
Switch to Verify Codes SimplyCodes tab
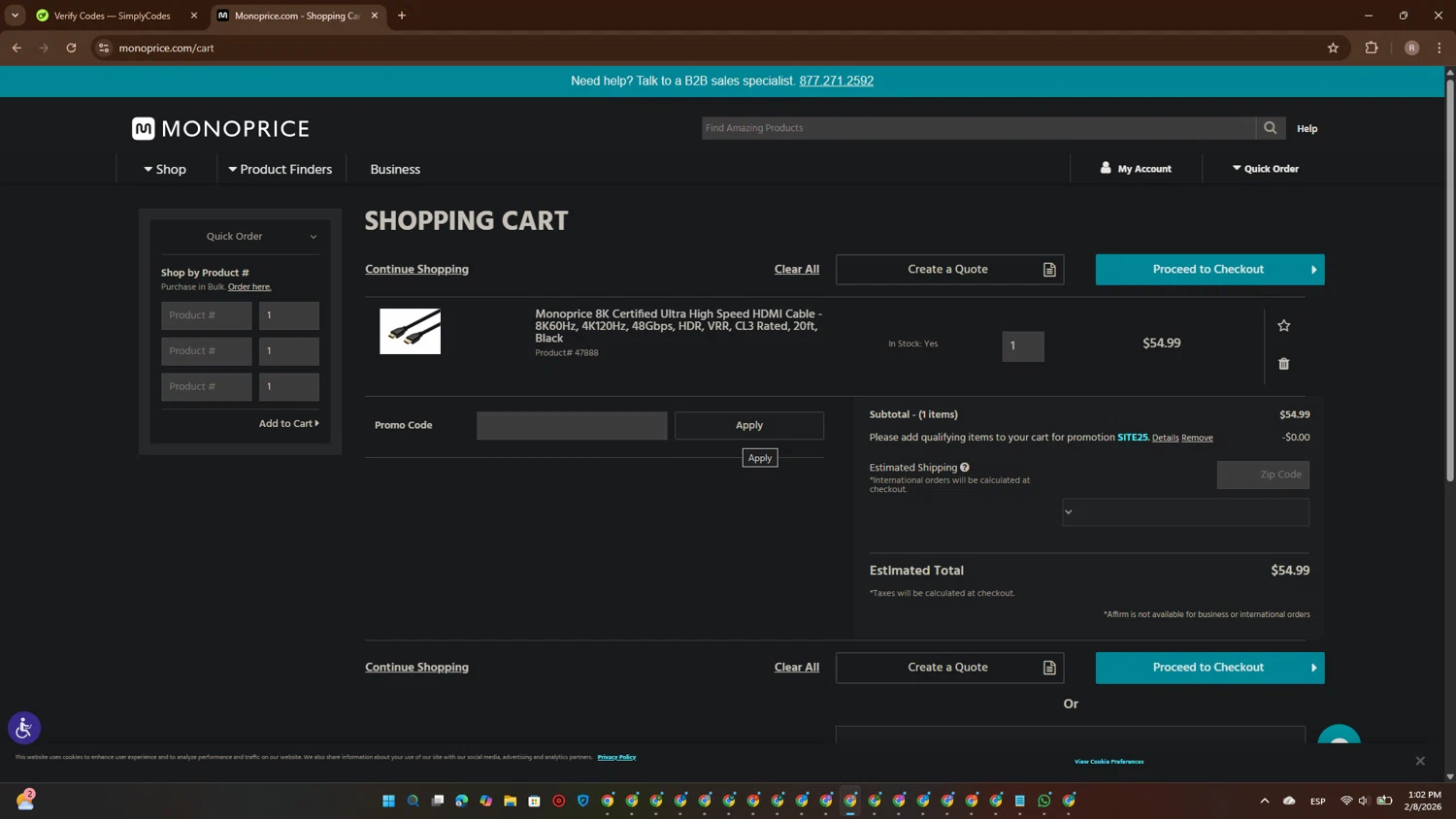point(112,16)
